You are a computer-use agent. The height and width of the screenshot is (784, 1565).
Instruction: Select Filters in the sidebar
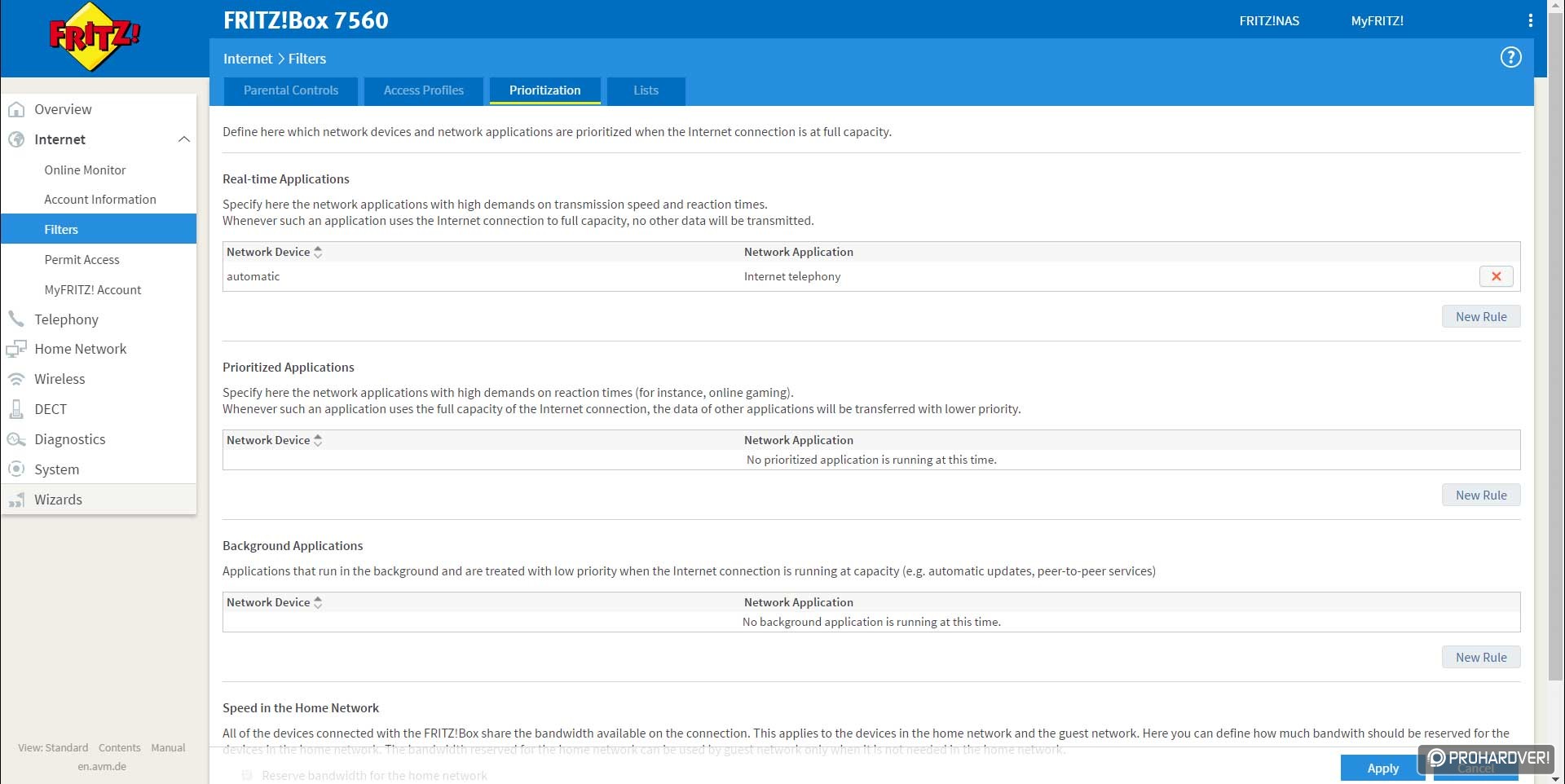(99, 229)
